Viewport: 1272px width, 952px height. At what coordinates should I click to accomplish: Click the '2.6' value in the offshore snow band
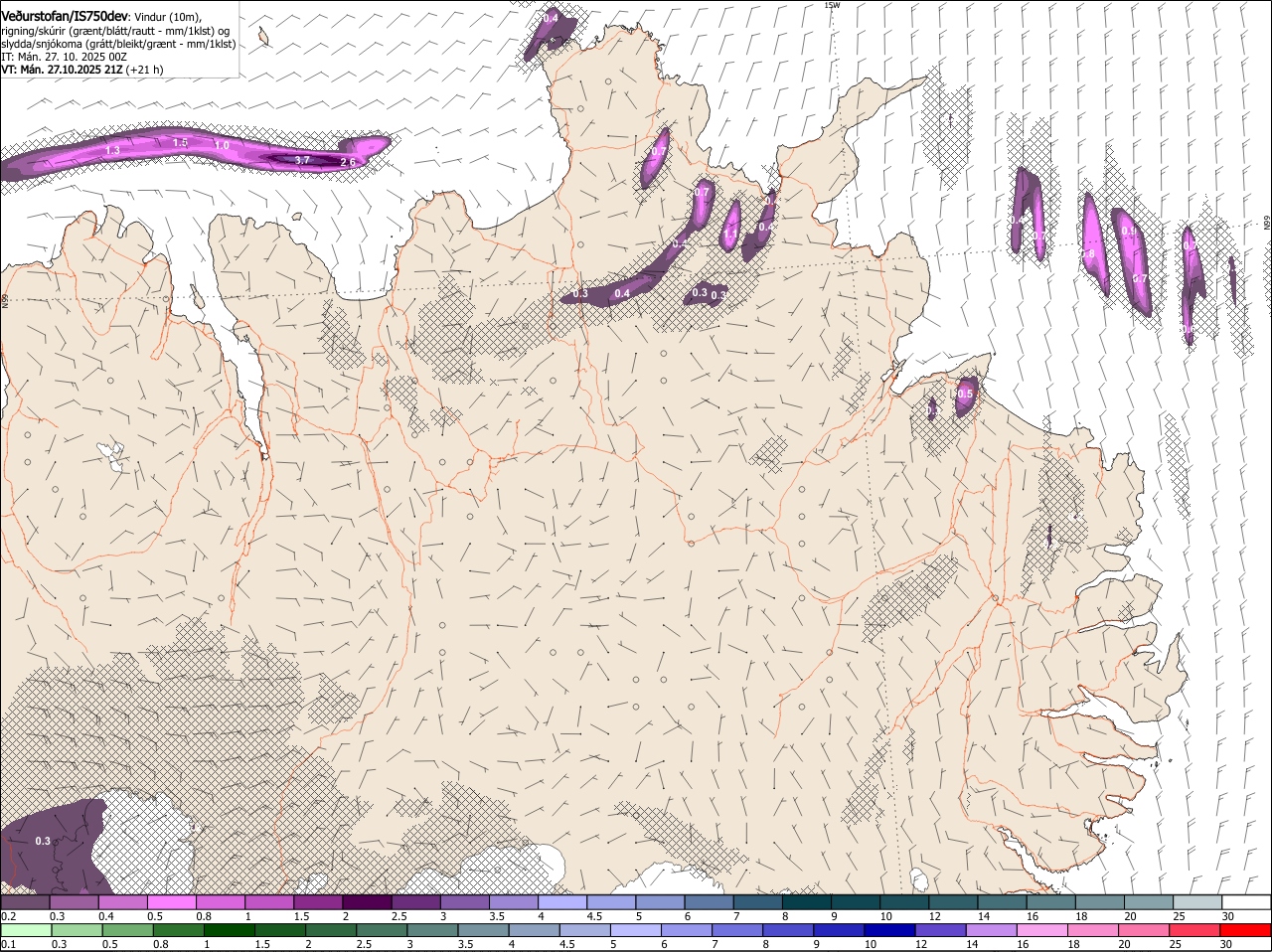(x=348, y=162)
